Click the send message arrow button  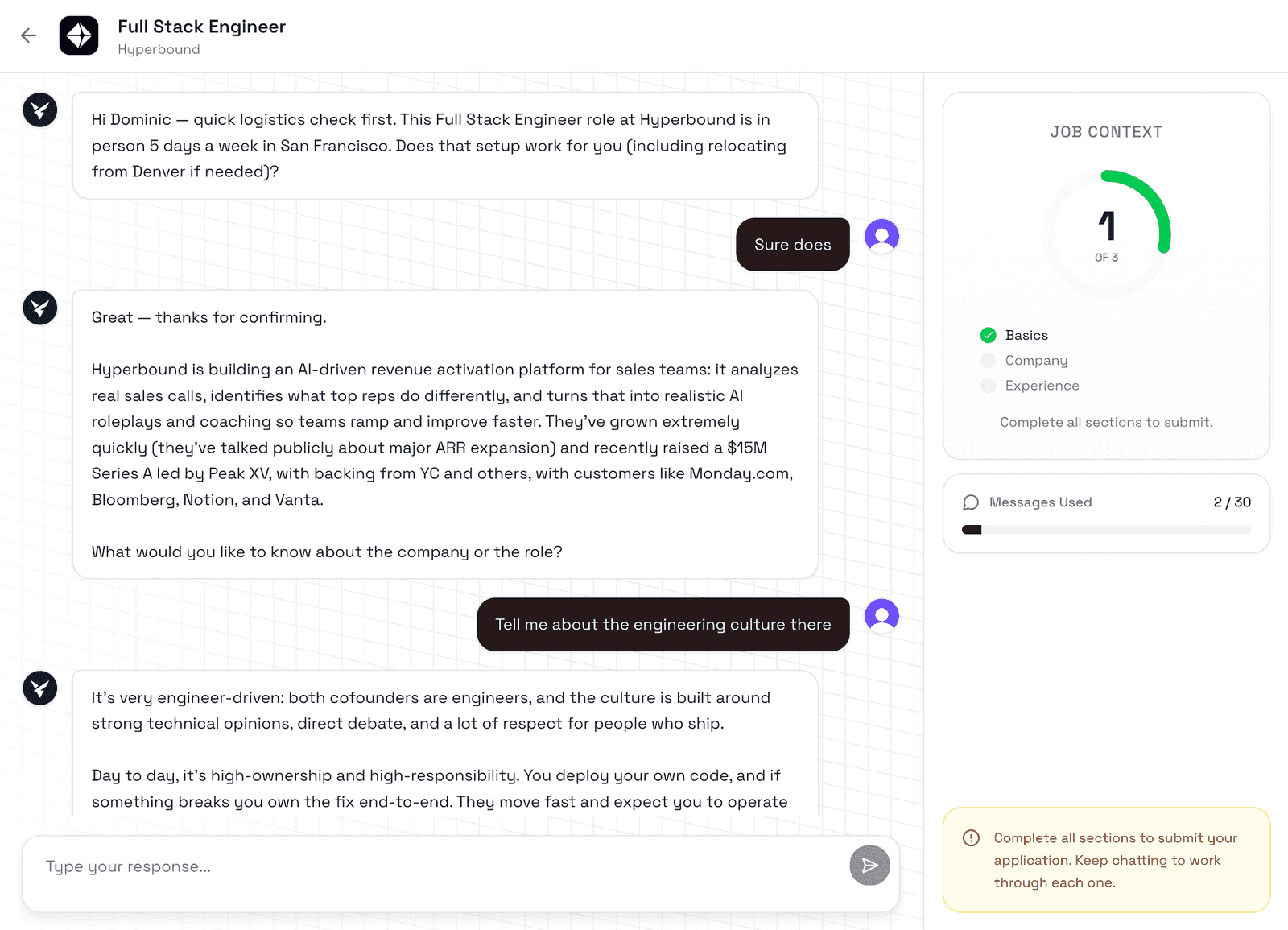[x=869, y=866]
